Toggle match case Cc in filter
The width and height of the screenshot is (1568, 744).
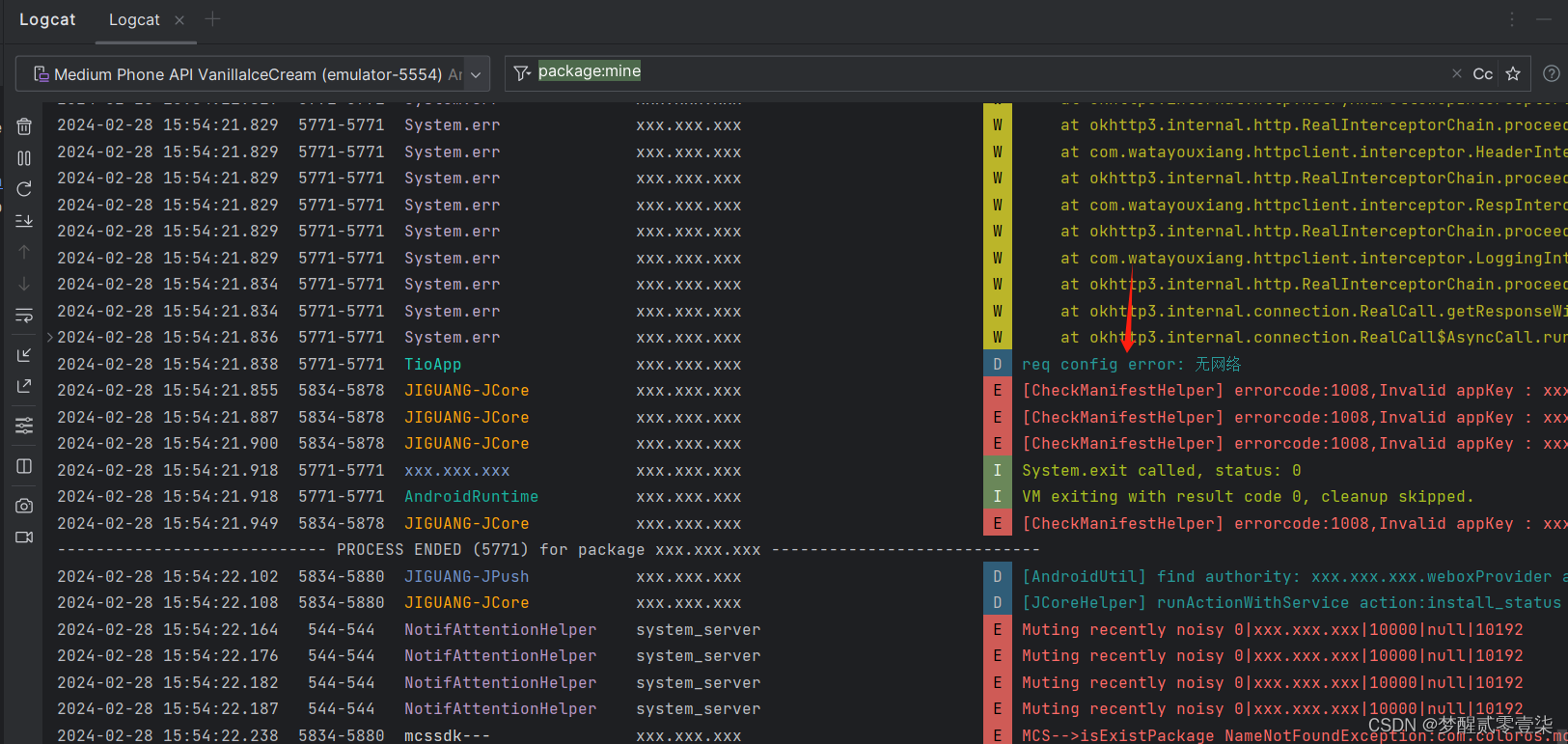point(1483,73)
